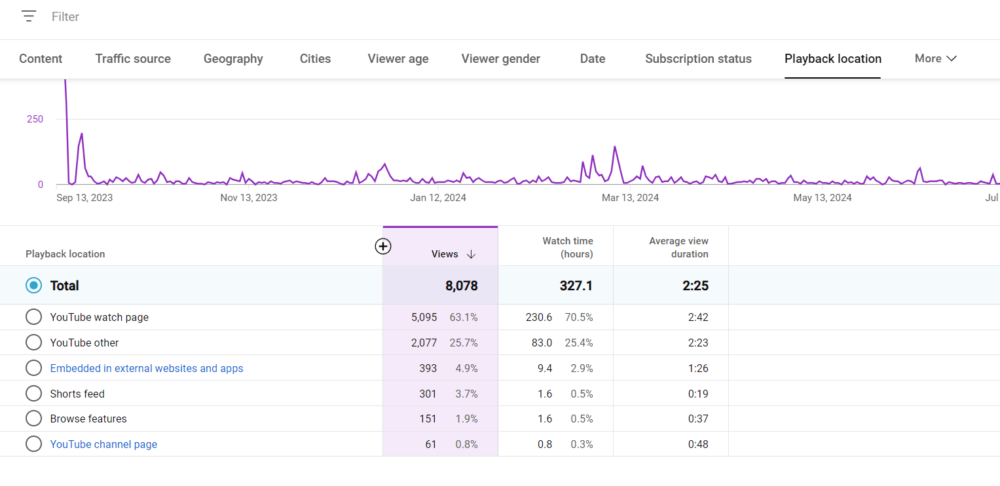Select the YouTube watch page radio button
This screenshot has height=486, width=1000.
pyautogui.click(x=34, y=317)
